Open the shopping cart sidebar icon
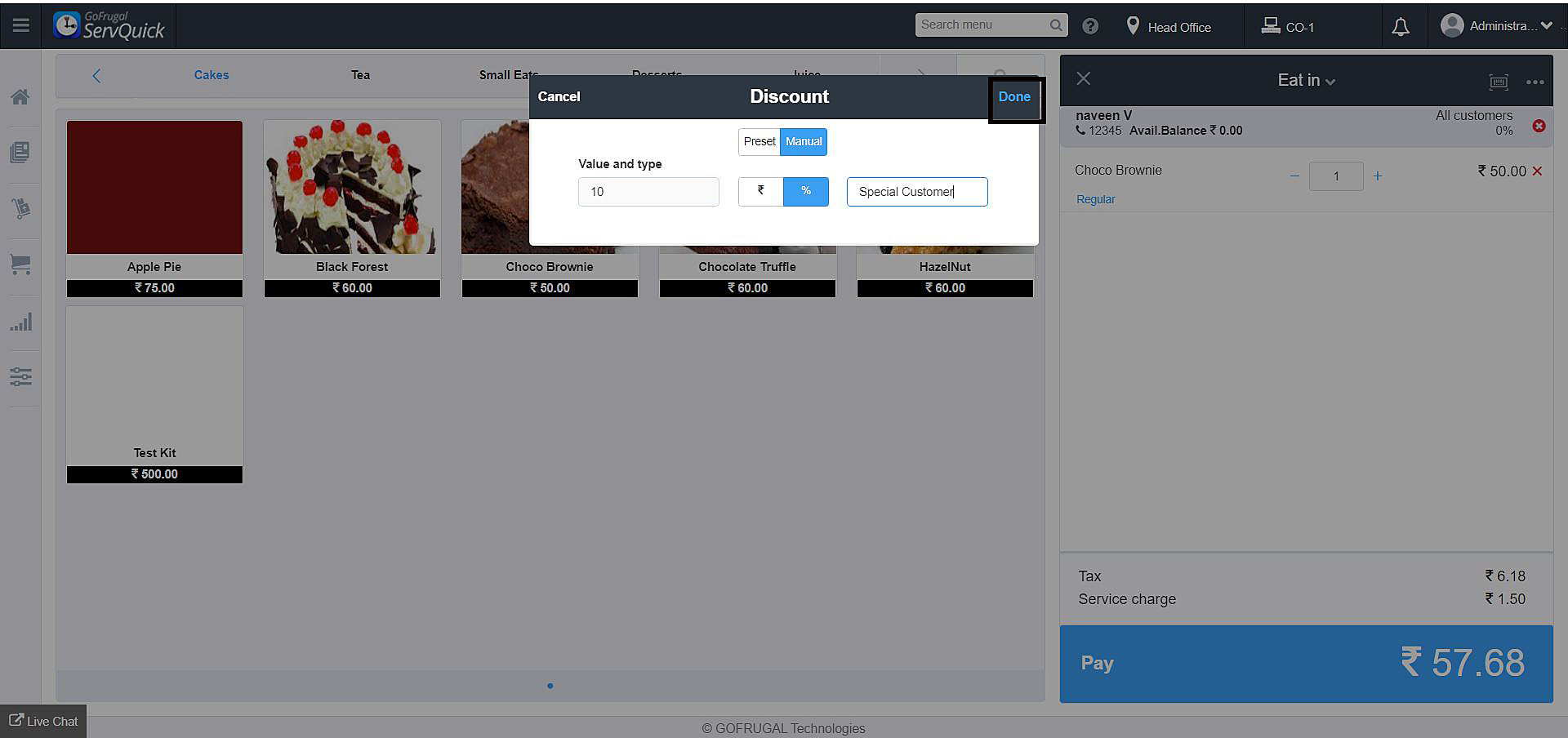Image resolution: width=1568 pixels, height=738 pixels. pyautogui.click(x=20, y=264)
